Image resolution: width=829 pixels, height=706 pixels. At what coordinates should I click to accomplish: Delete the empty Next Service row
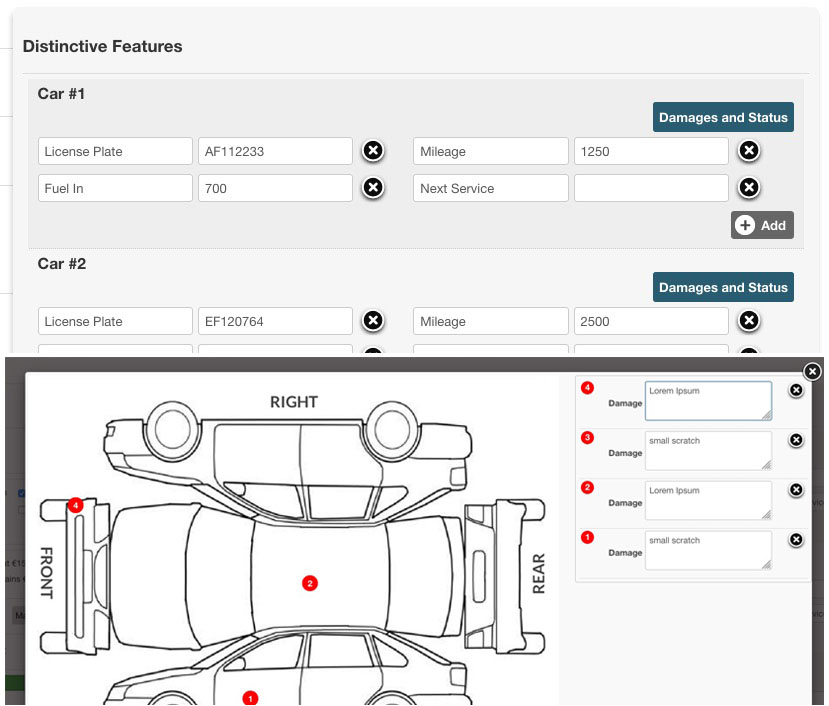pyautogui.click(x=748, y=188)
